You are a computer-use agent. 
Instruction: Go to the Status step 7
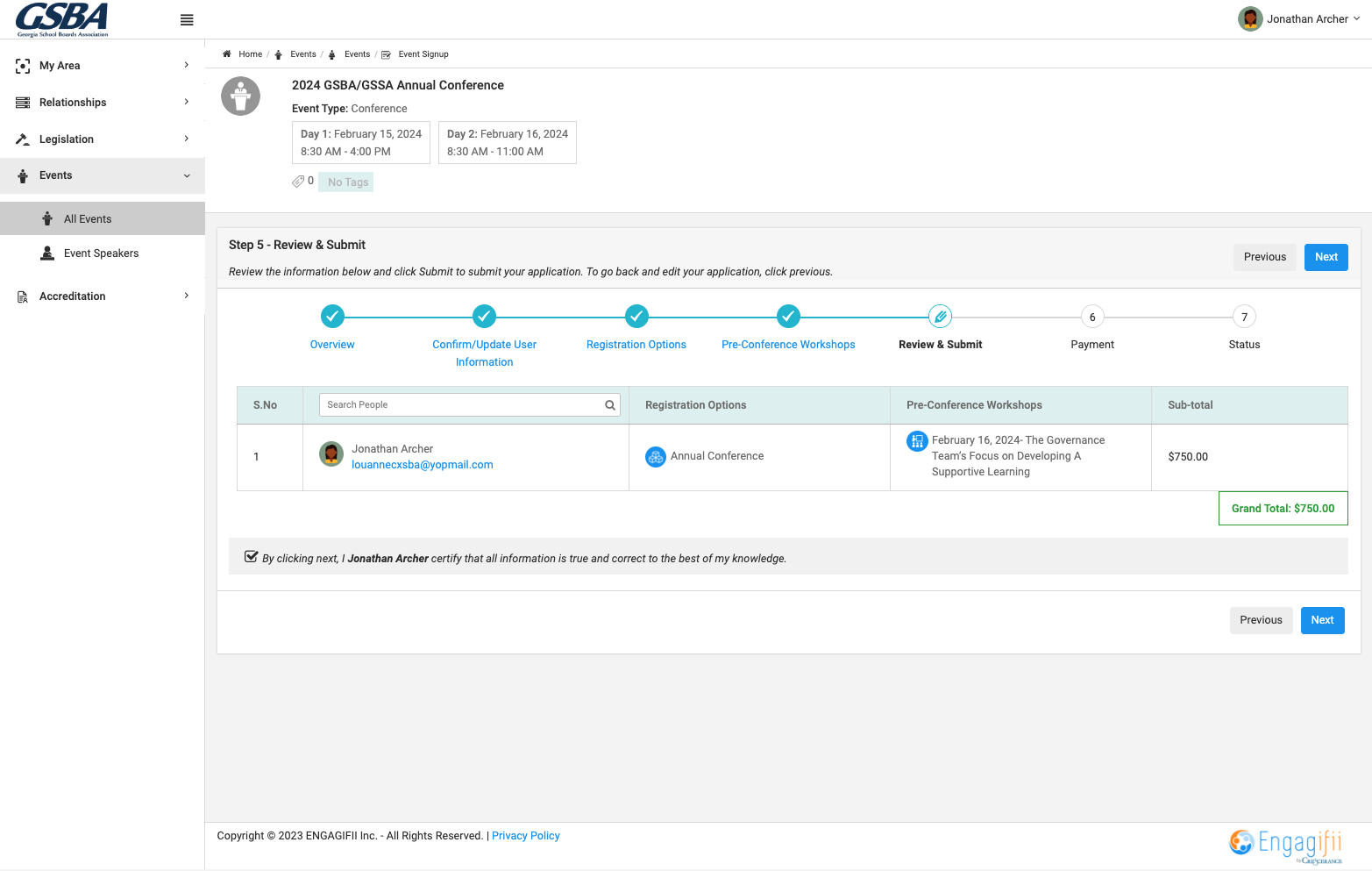tap(1244, 317)
